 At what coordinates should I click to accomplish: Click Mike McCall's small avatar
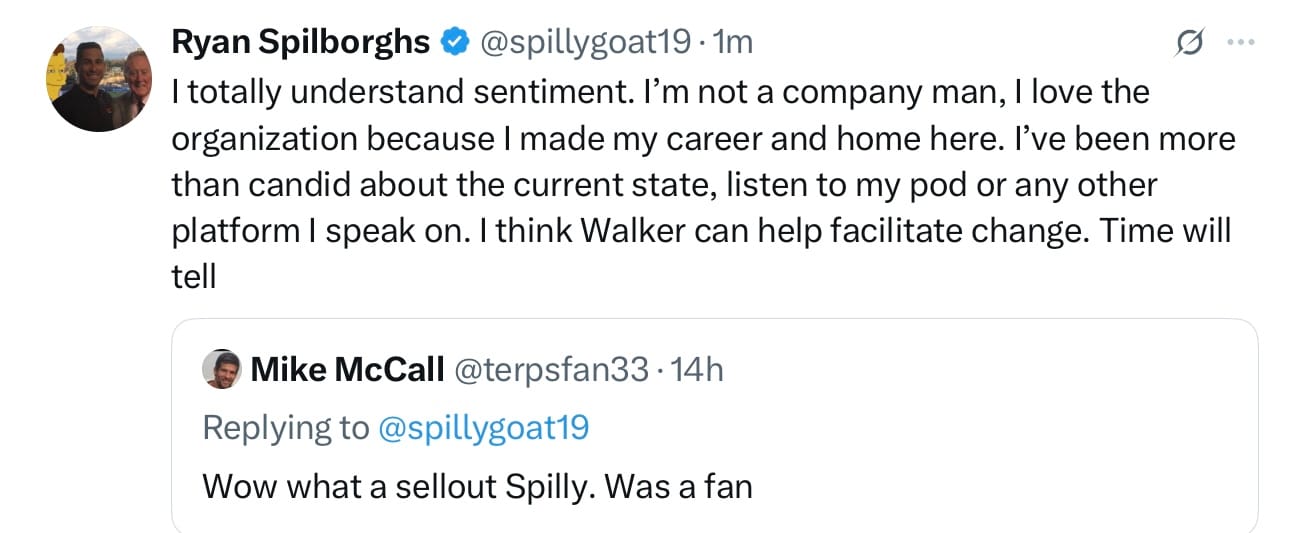coord(221,370)
